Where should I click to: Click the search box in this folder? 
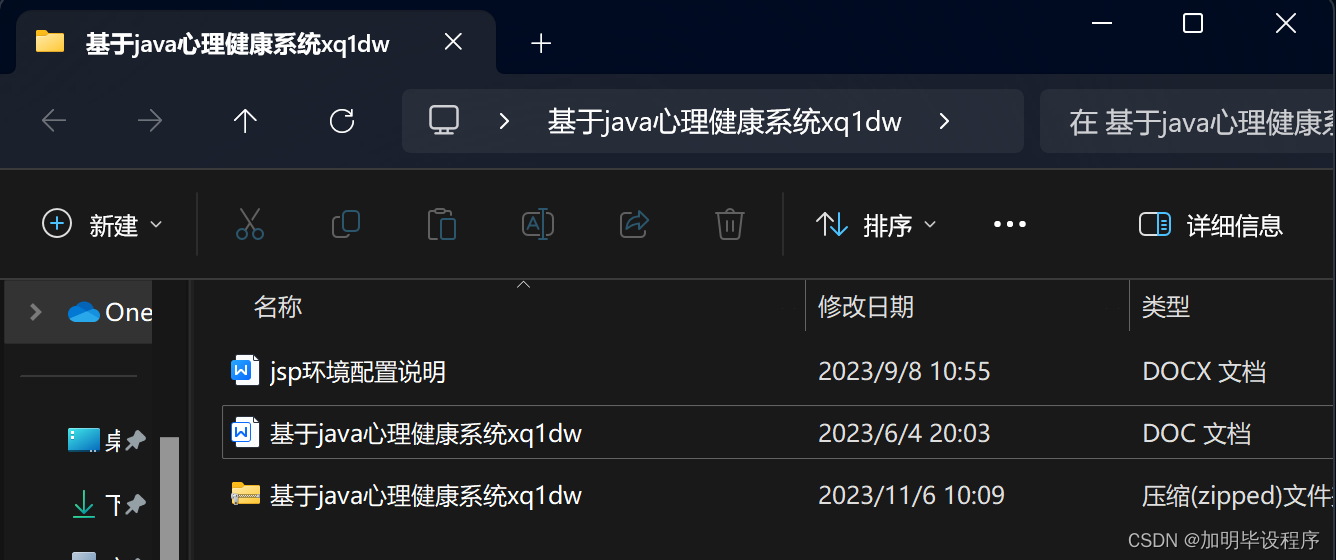pos(1188,122)
